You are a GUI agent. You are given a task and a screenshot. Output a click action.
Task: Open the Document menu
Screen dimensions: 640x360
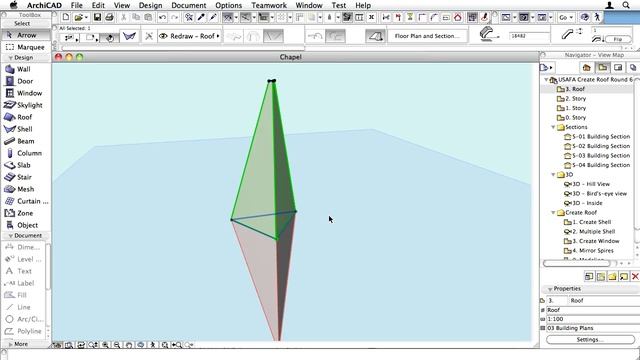point(189,5)
